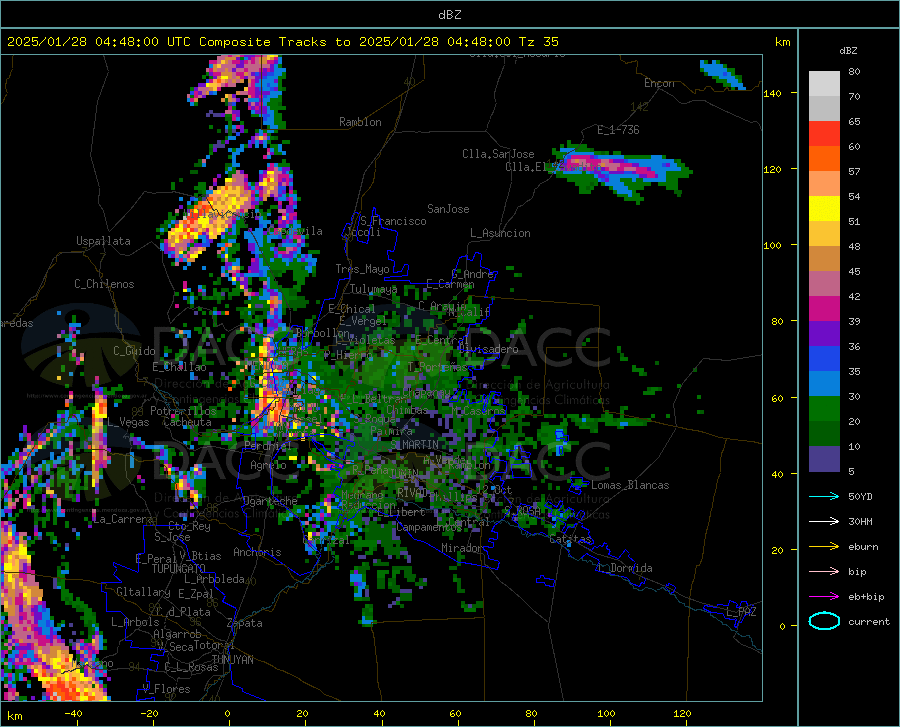
Task: Click the 'TUPUNGATO' map label
Action: point(179,569)
